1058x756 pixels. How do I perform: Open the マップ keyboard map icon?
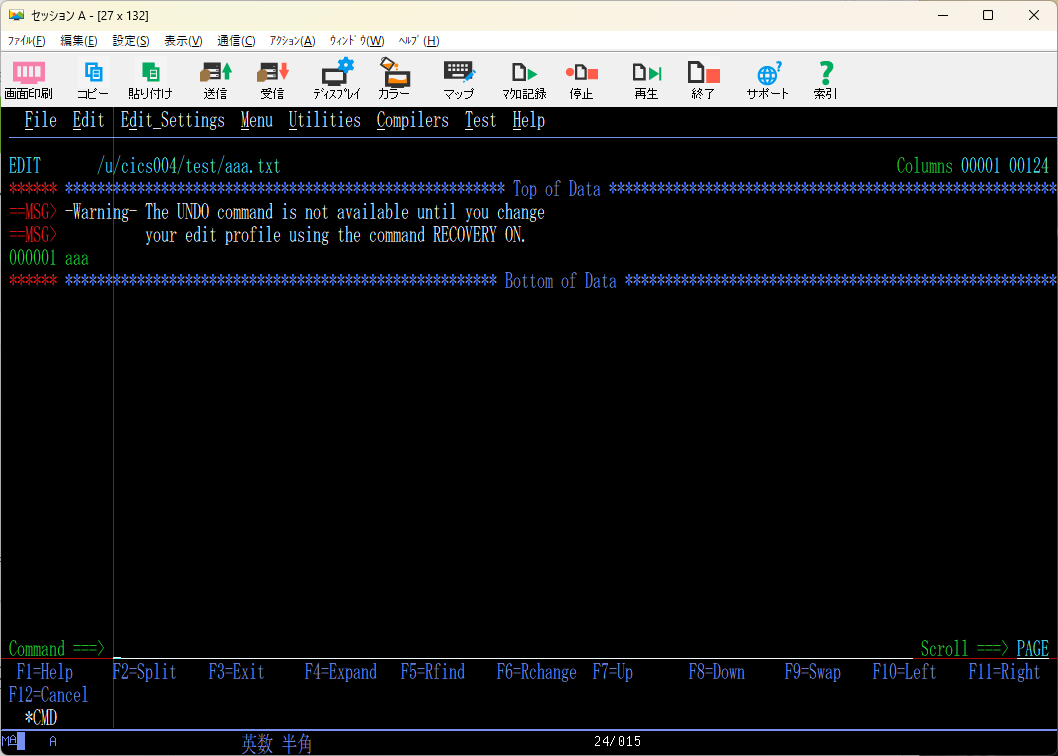[459, 80]
